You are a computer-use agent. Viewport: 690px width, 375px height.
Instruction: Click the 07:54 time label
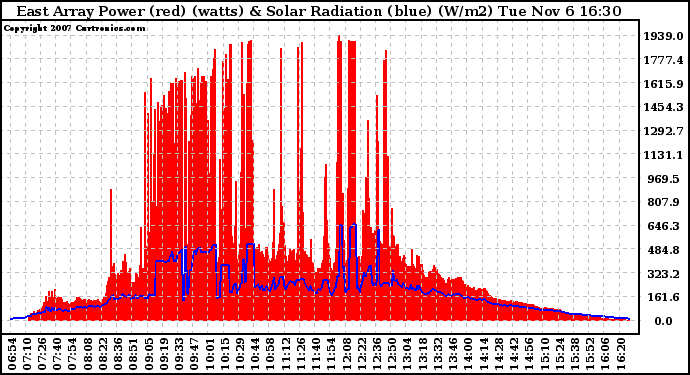(73, 354)
